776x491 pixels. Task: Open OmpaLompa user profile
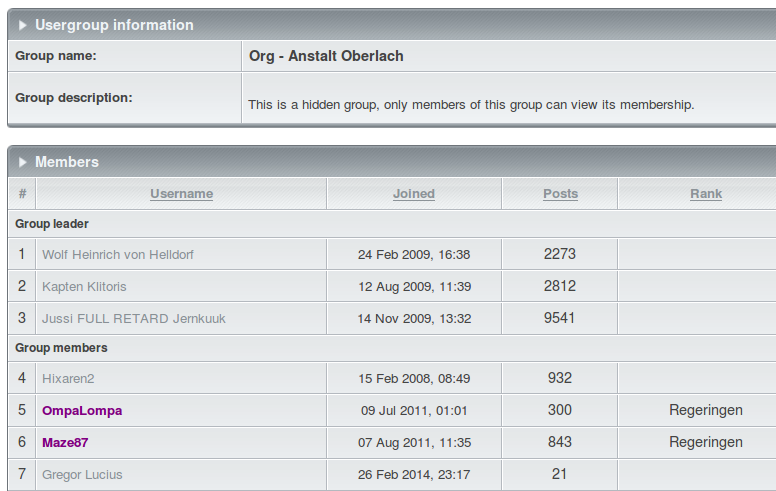(x=82, y=410)
